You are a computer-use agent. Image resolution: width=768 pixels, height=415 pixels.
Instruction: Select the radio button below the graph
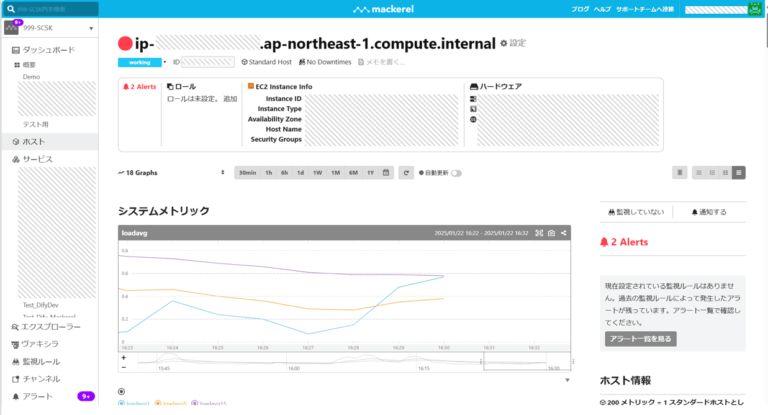click(122, 391)
